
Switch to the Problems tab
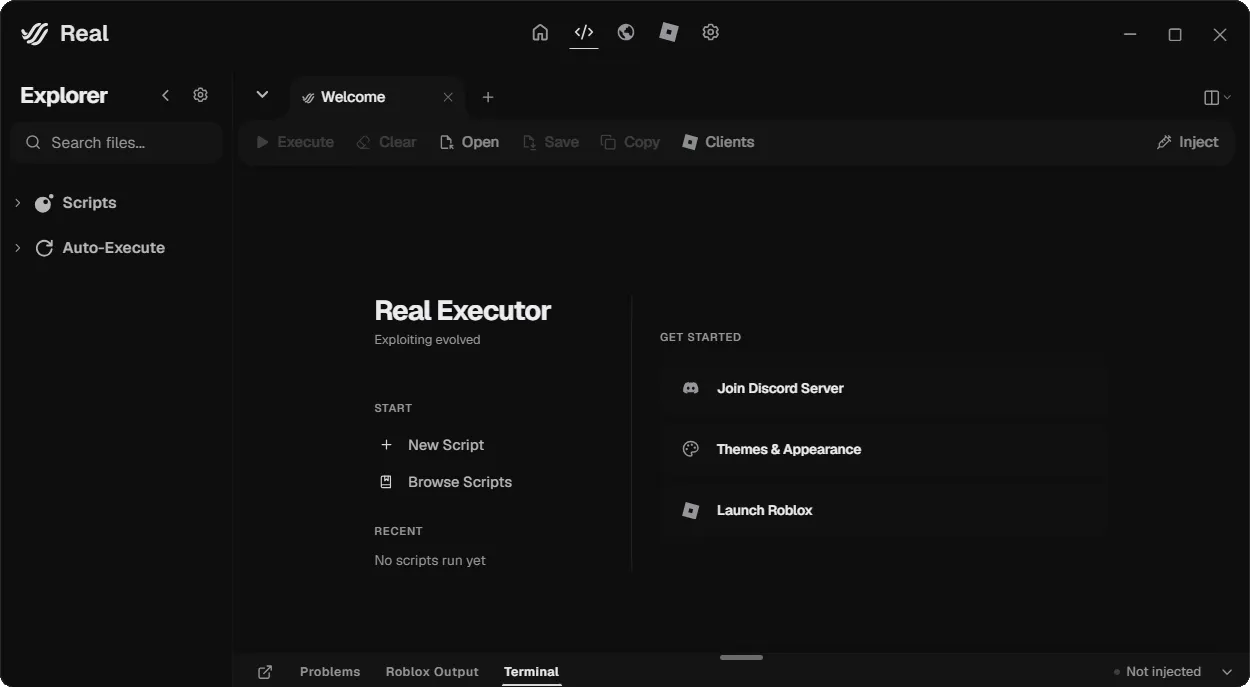coord(330,672)
